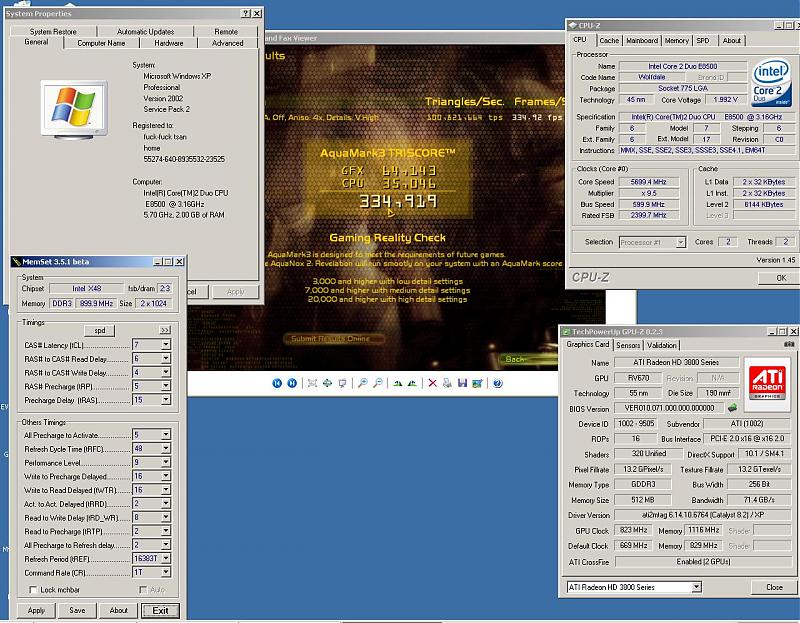Open image for editing from Picture Viewer toolbar
Image resolution: width=800 pixels, height=623 pixels.
(x=478, y=383)
